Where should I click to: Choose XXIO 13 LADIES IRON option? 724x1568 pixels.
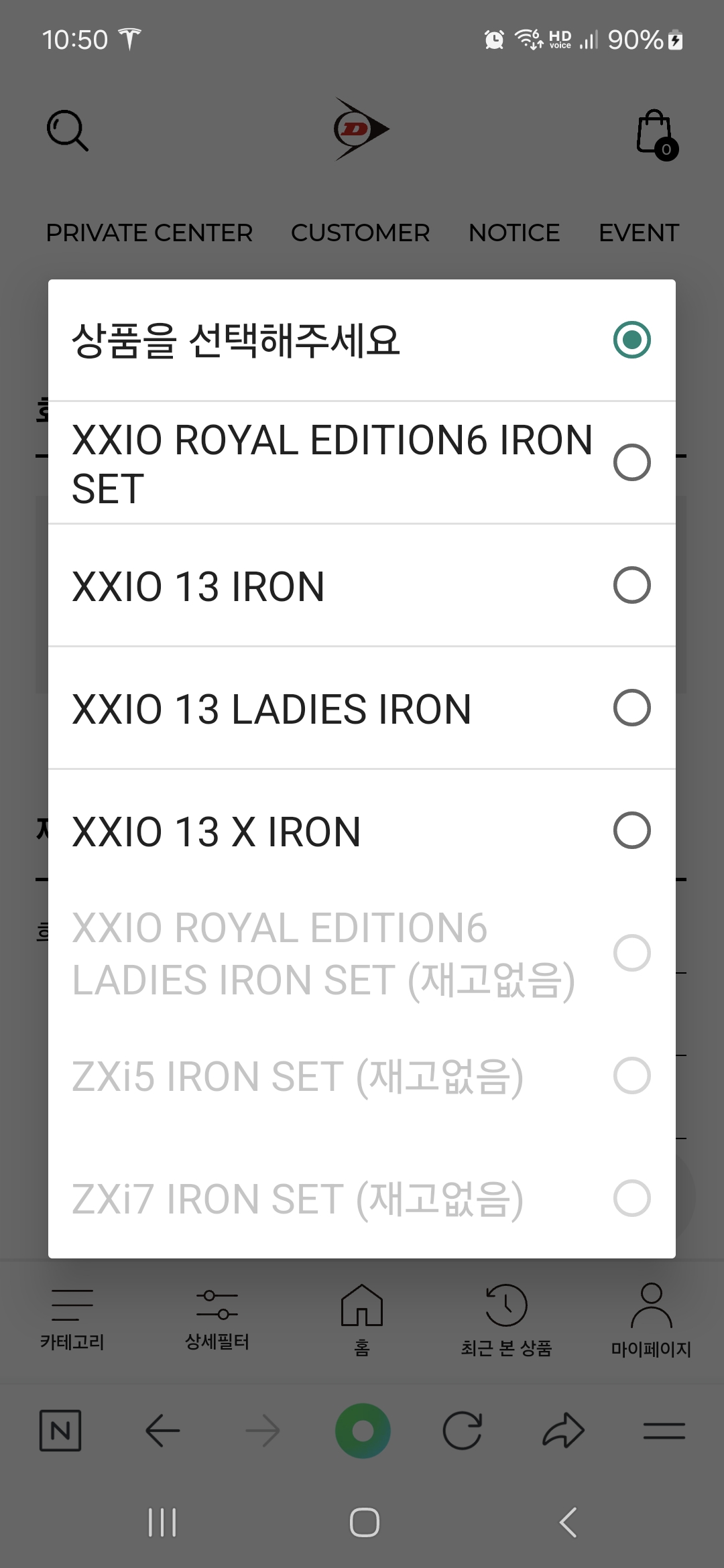pyautogui.click(x=631, y=708)
